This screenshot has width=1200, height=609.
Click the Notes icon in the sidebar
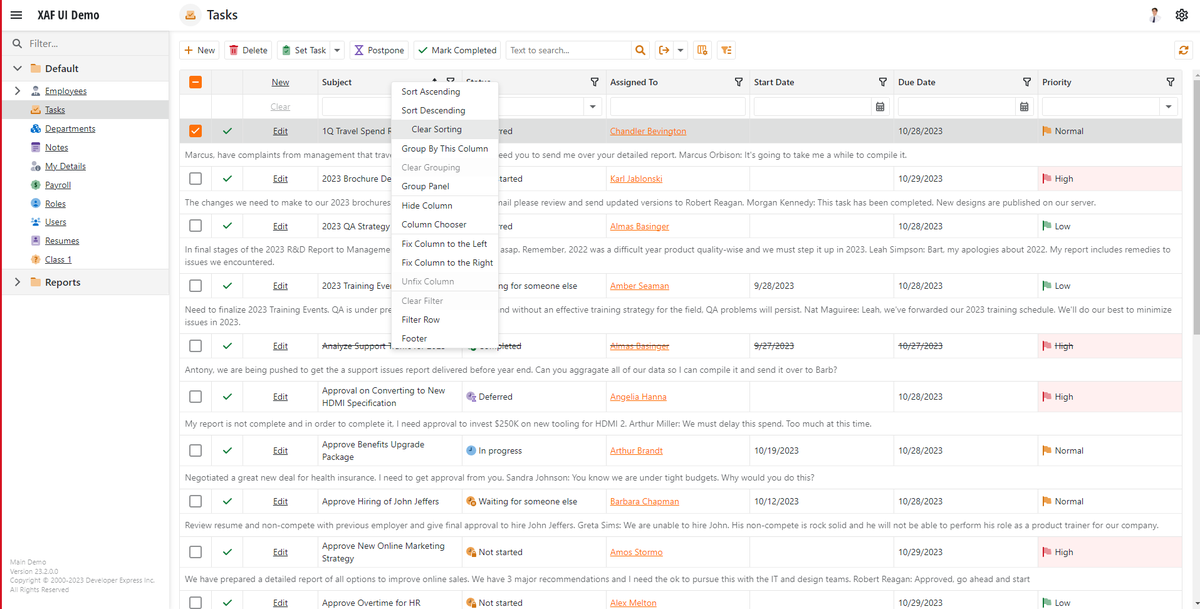coord(35,147)
